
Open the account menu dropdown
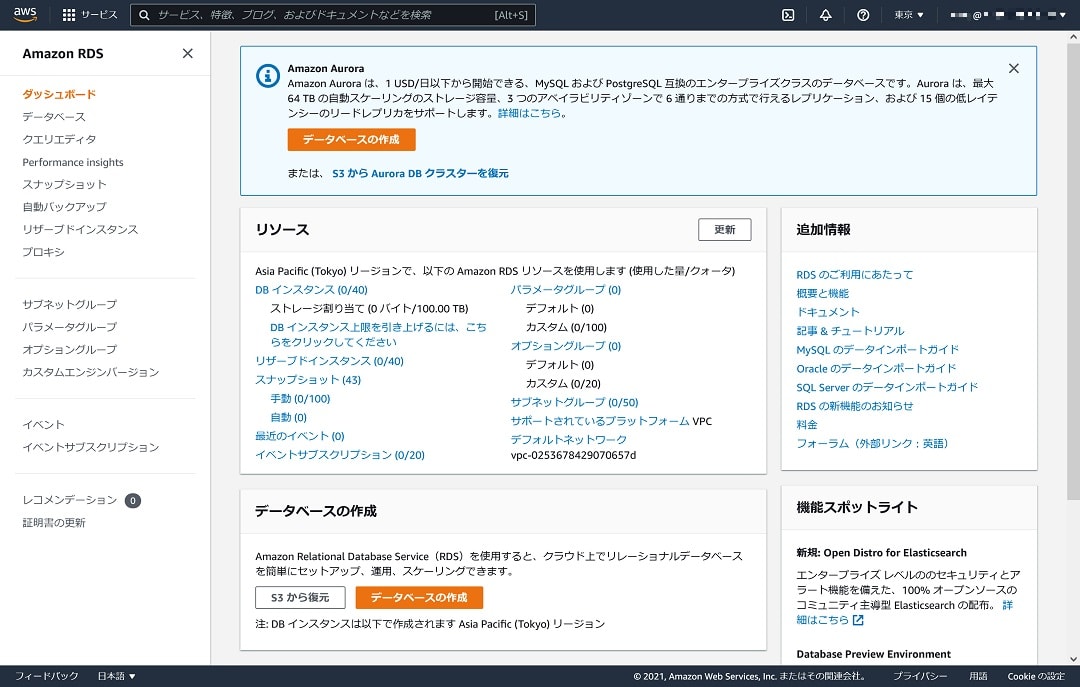[x=1008, y=15]
